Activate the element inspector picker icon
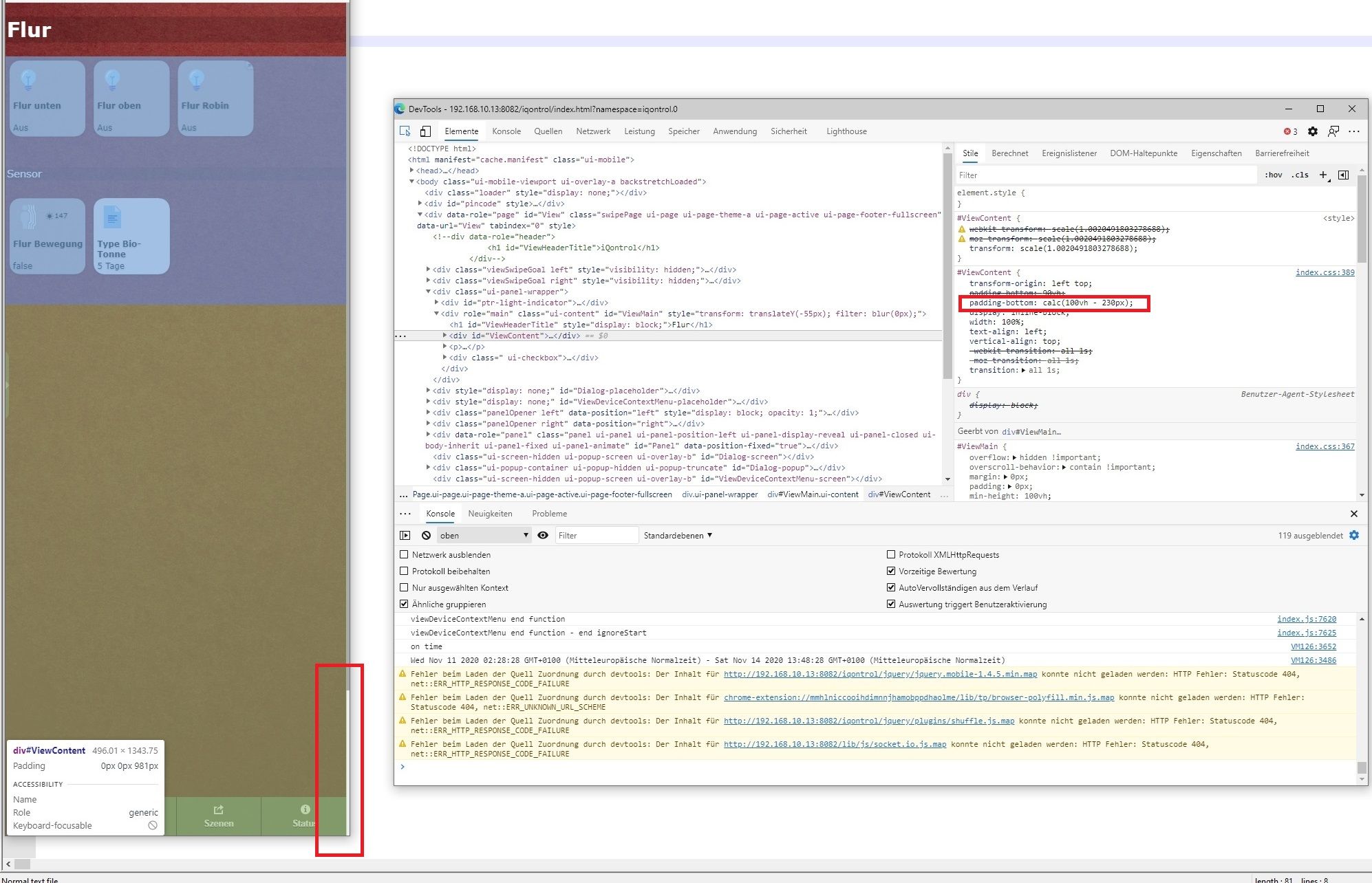The image size is (1372, 883). click(405, 131)
